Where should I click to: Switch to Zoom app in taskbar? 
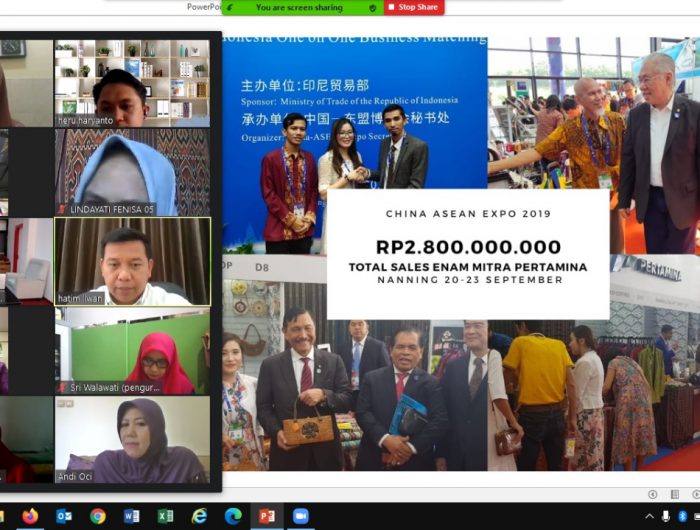(x=301, y=516)
